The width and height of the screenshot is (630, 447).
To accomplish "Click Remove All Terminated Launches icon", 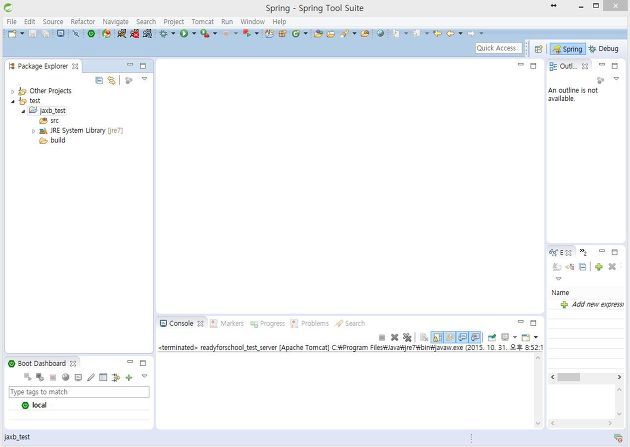I will pyautogui.click(x=407, y=338).
